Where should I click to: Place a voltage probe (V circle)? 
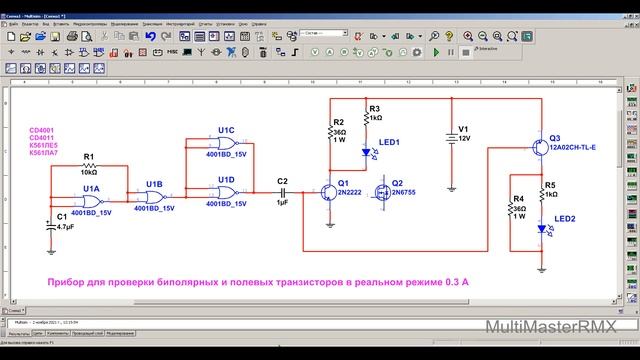[x=315, y=52]
